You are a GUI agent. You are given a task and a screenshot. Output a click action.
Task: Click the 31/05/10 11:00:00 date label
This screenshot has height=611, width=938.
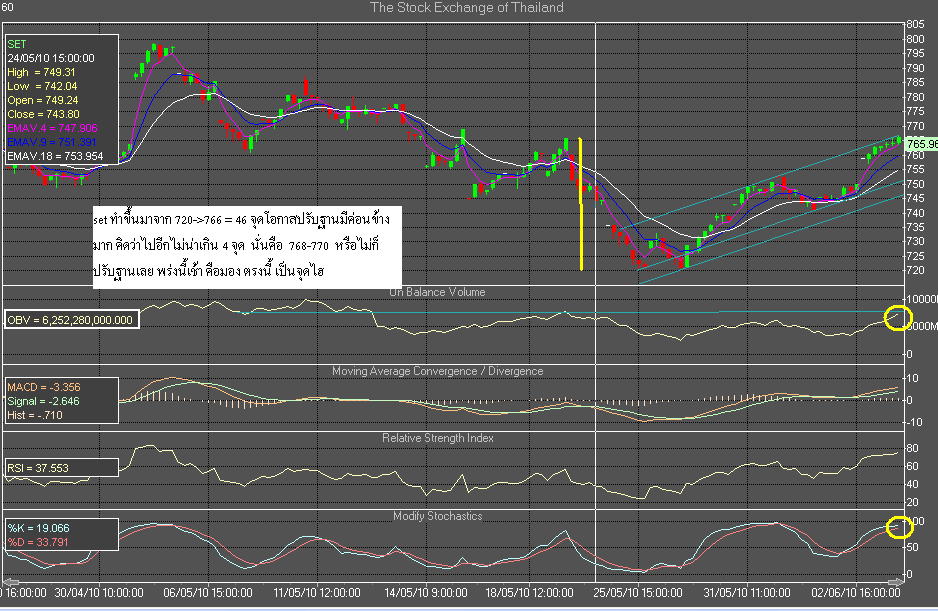point(747,592)
